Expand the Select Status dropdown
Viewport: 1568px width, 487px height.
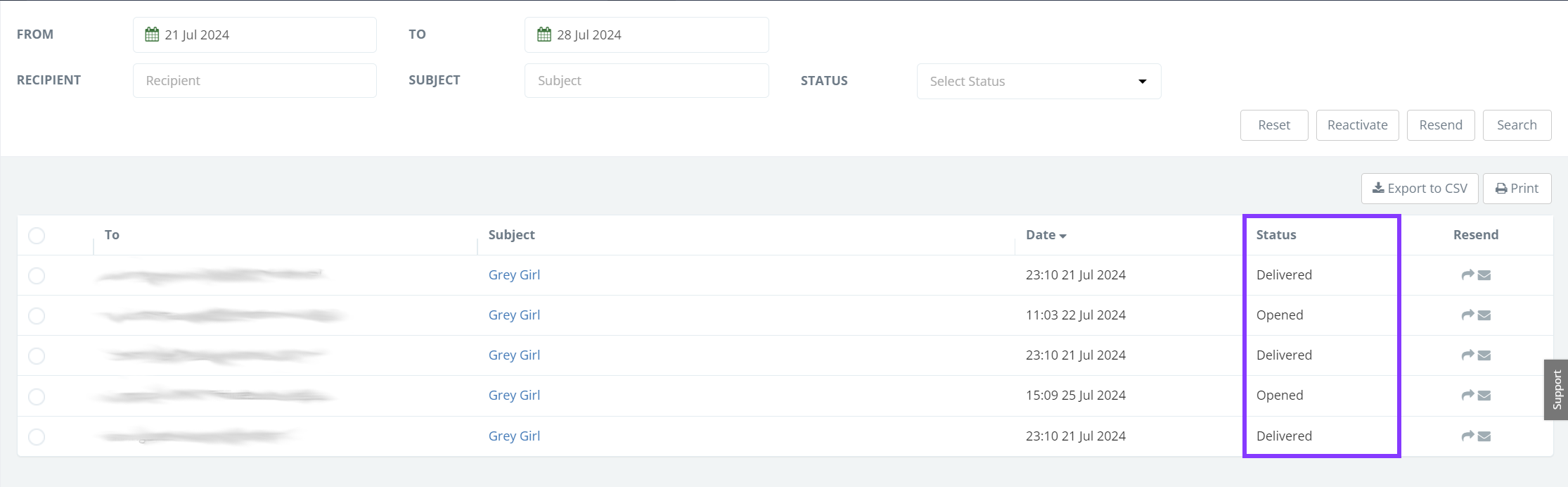(1038, 82)
